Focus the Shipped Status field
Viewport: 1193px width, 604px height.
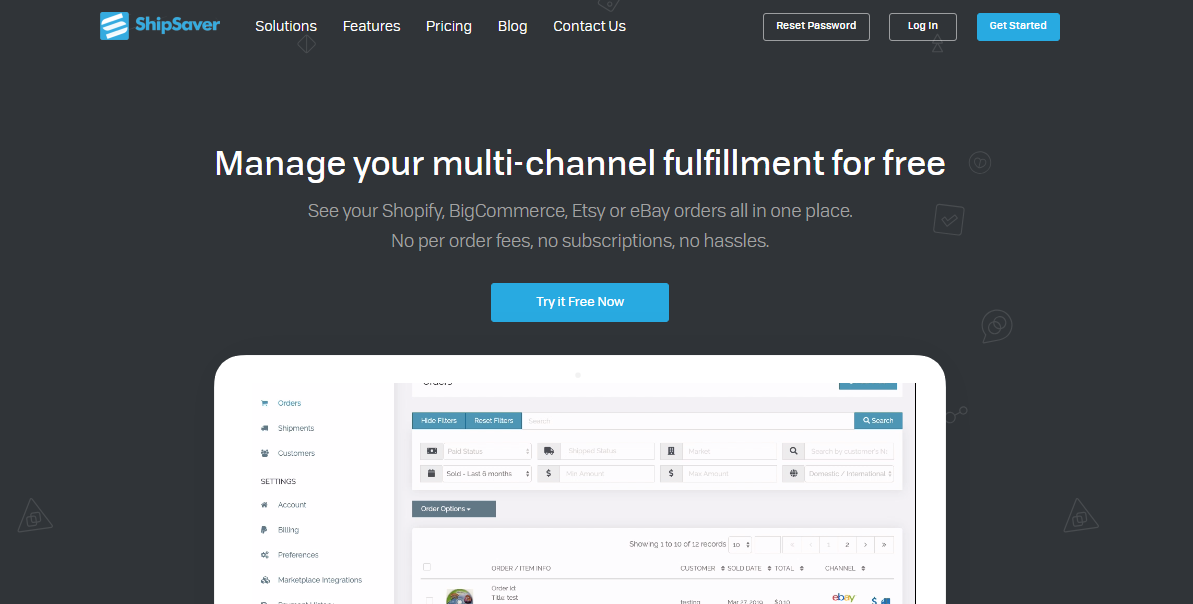pyautogui.click(x=607, y=451)
